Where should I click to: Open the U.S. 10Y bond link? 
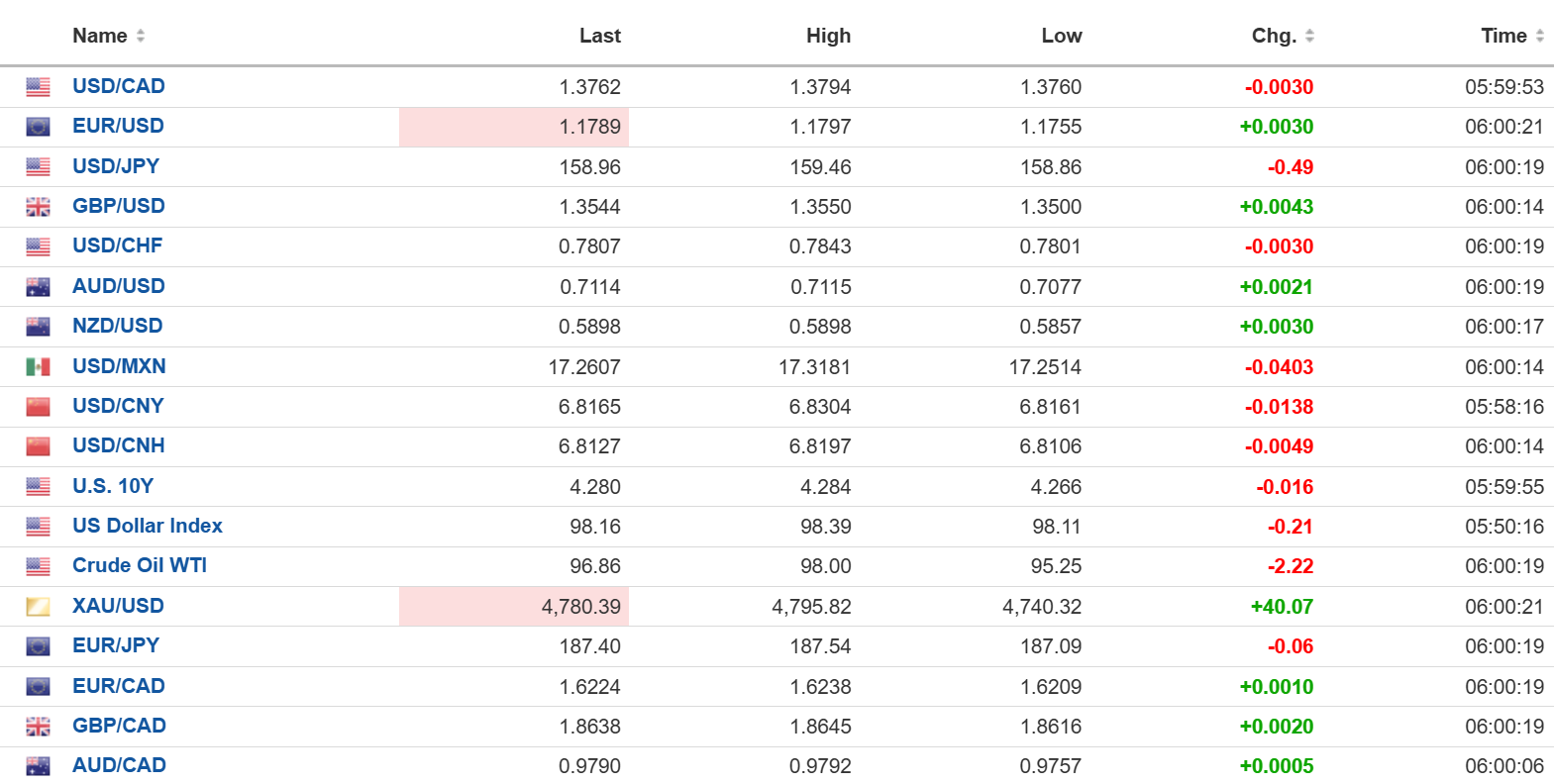pyautogui.click(x=113, y=486)
